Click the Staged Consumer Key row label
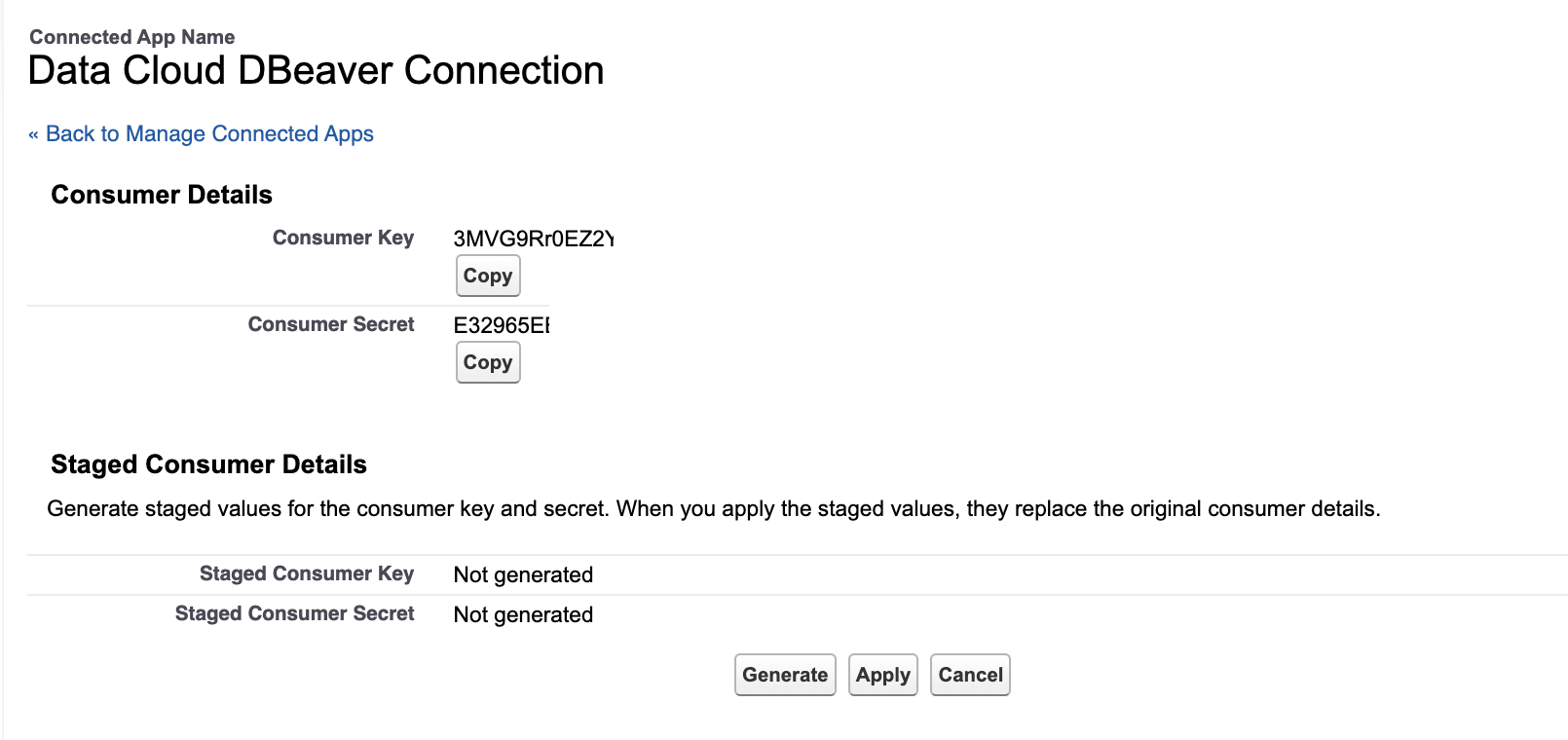 307,573
